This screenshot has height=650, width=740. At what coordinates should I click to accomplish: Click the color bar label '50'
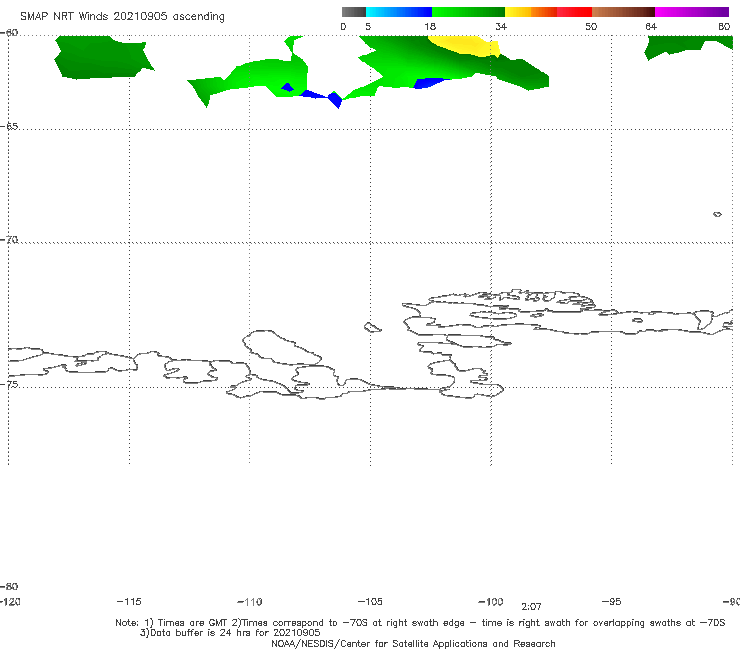tap(591, 26)
